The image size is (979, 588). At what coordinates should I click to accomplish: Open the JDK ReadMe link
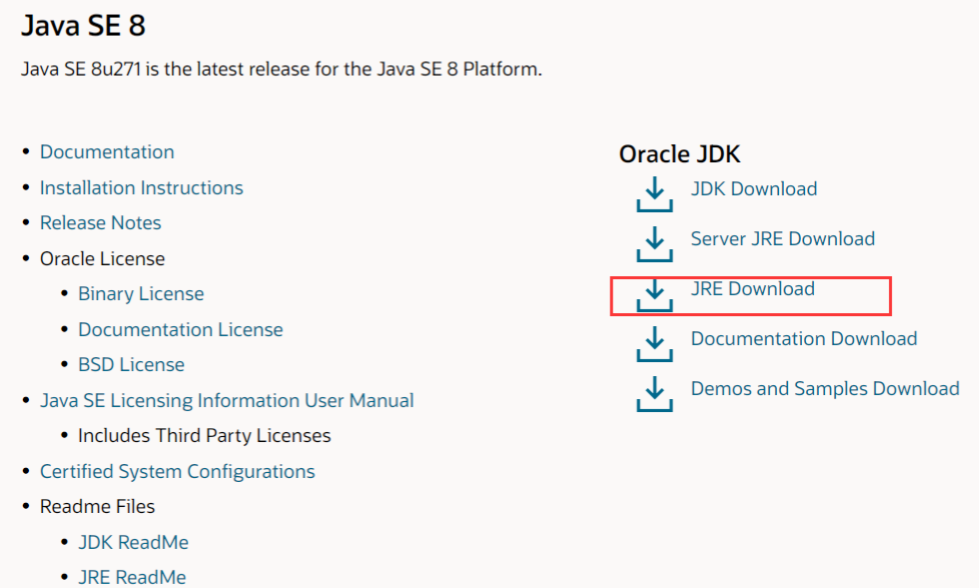point(133,542)
